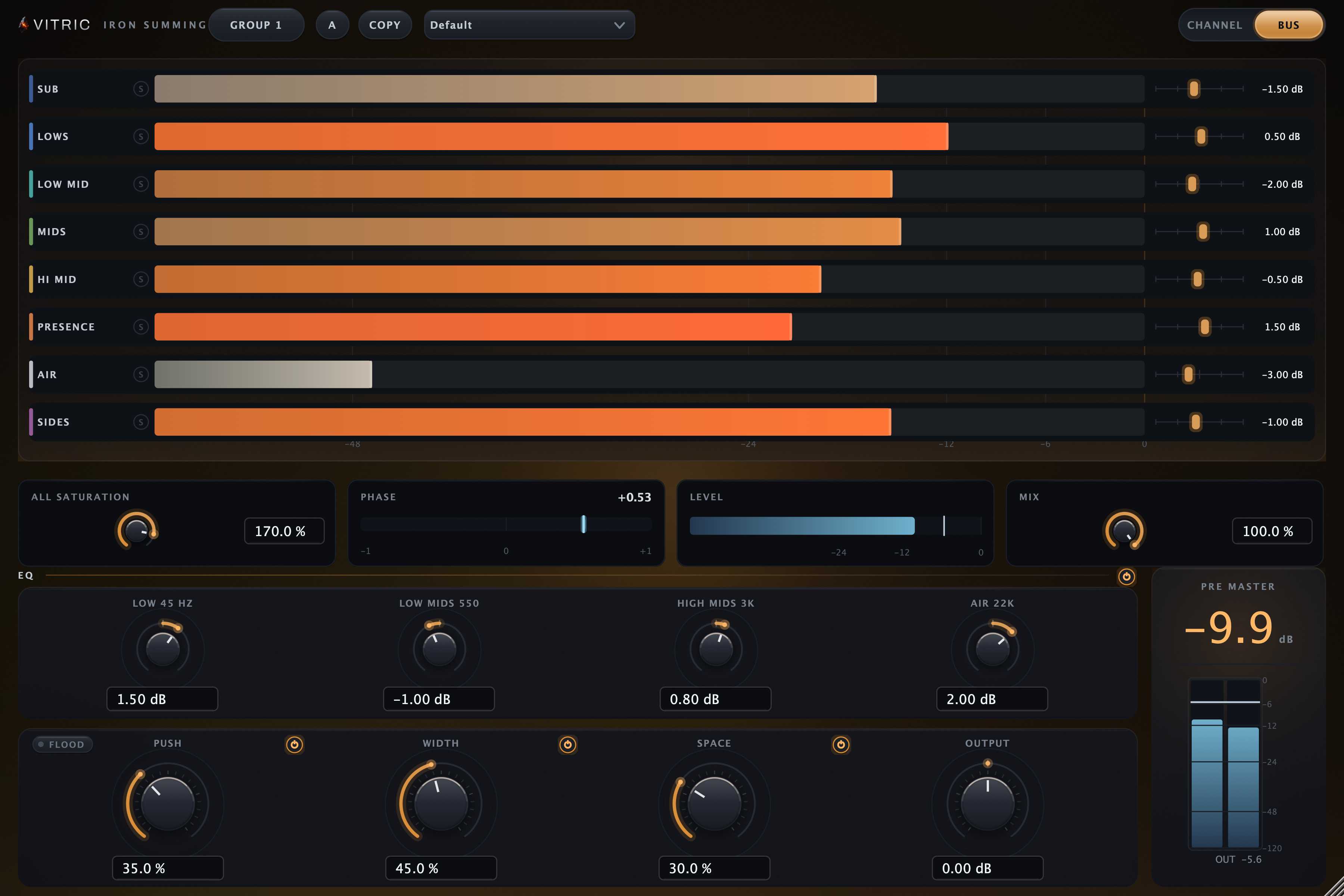1344x896 pixels.
Task: Solo the MIDS band
Action: [141, 231]
